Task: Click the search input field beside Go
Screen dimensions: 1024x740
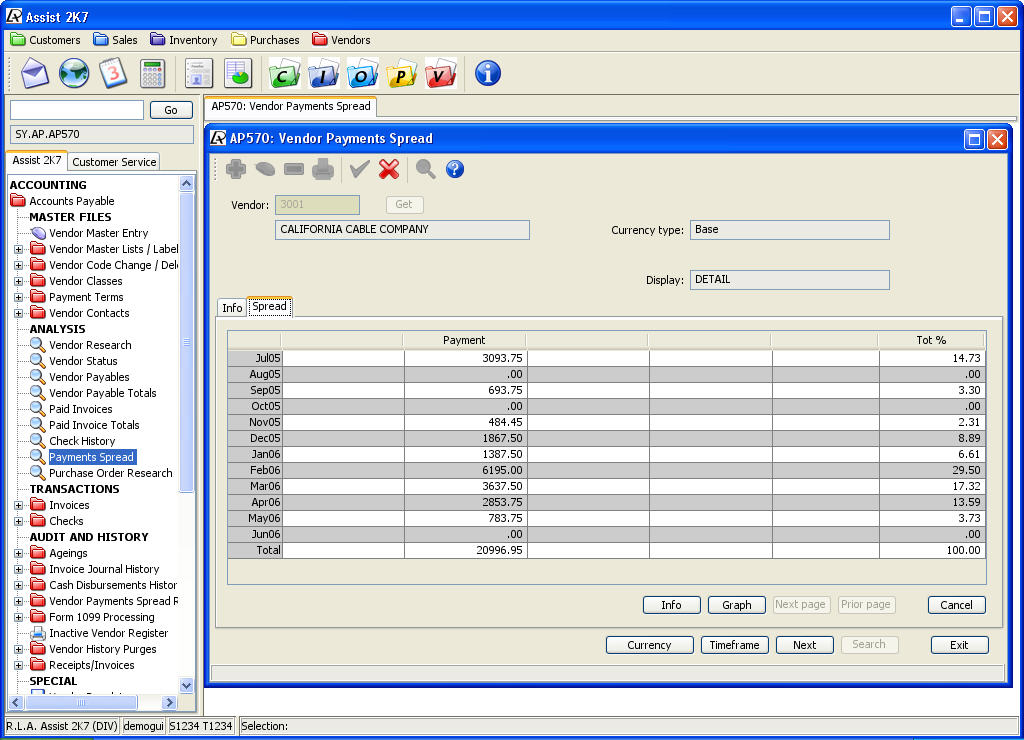Action: pos(77,110)
